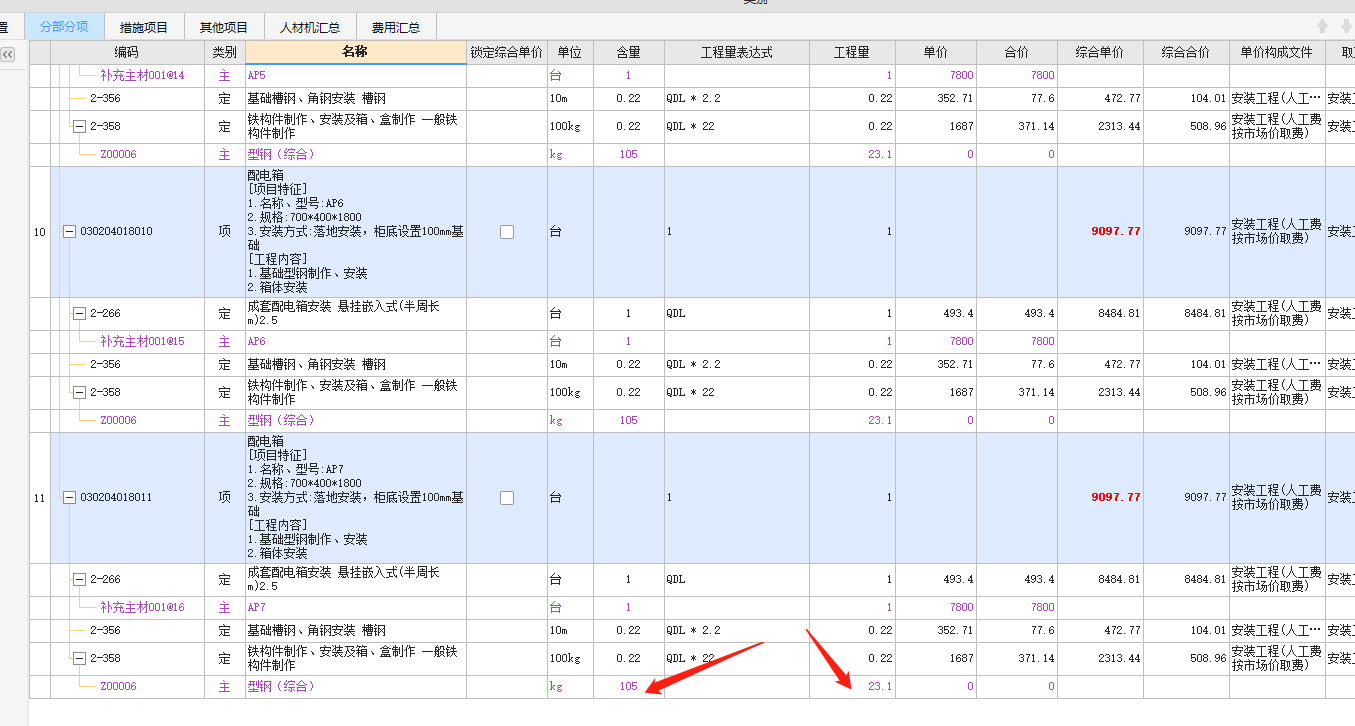Collapse 2-266 quota under item 030204018010
Screen dimensions: 1355x726
tap(80, 314)
